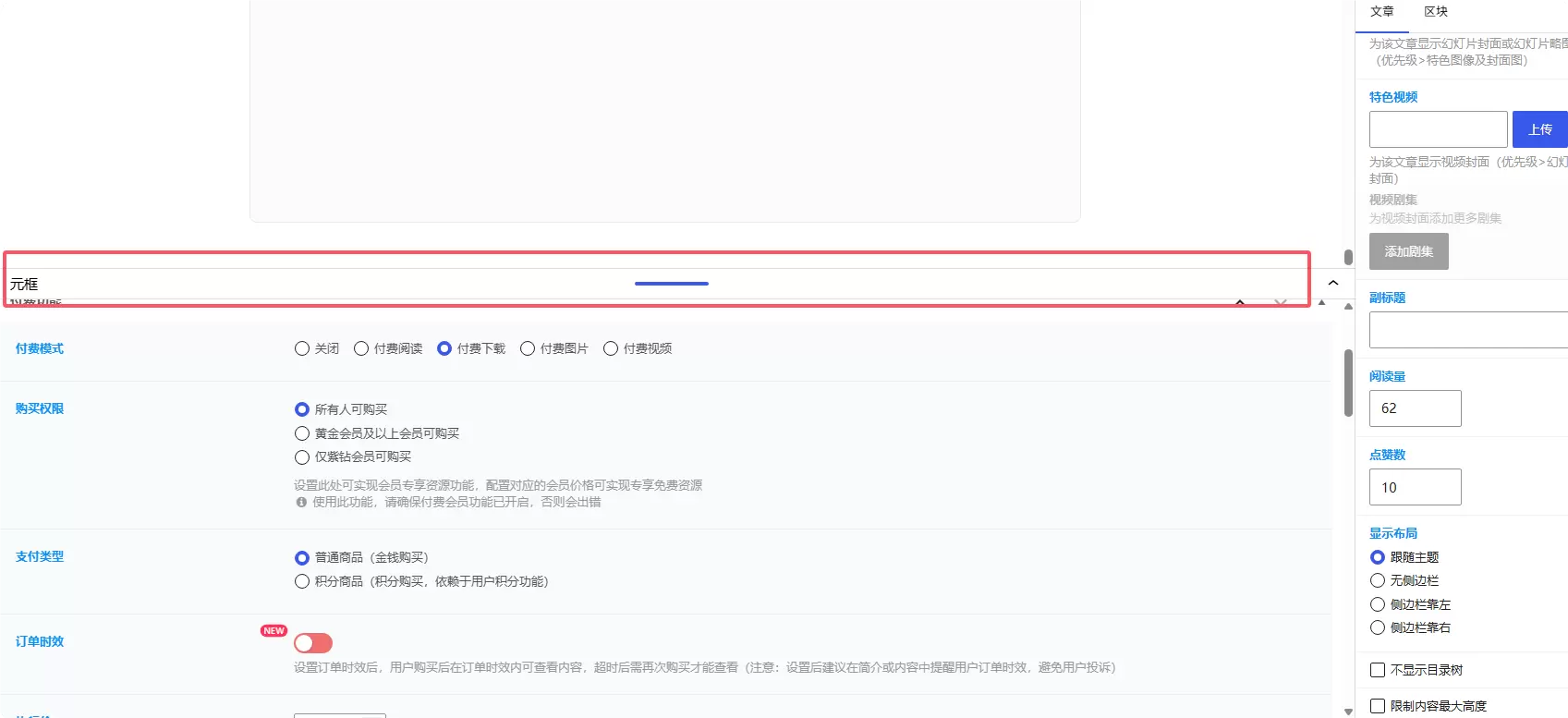Select 关闭 payment mode
Screen dimensions: 1568x718
tap(302, 348)
